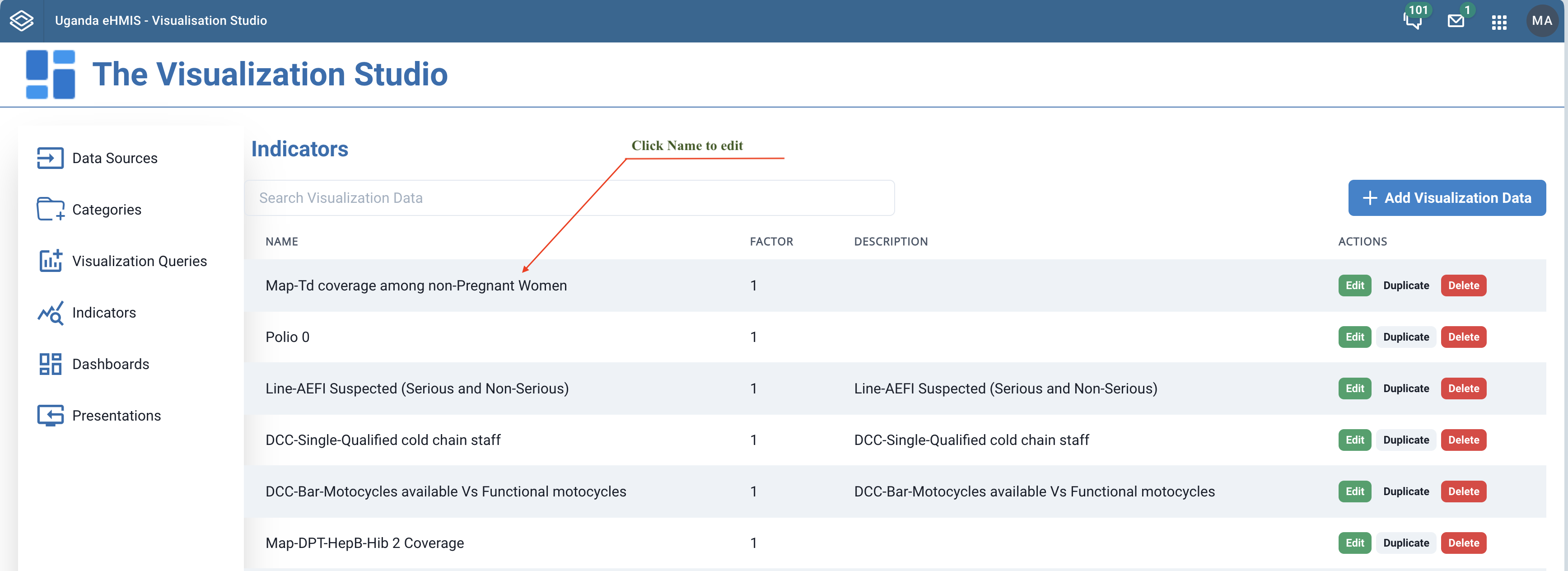Click the Search Visualization Data field
This screenshot has width=1568, height=571.
coord(569,198)
